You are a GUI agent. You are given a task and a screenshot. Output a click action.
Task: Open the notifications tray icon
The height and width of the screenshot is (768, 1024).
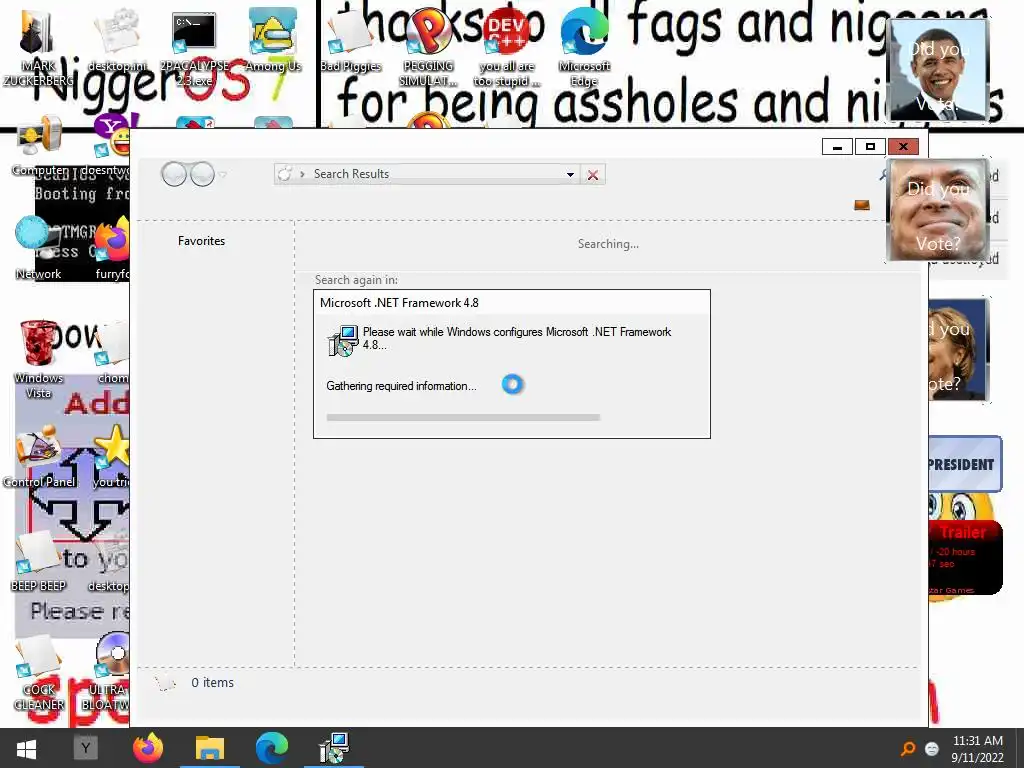[932, 749]
